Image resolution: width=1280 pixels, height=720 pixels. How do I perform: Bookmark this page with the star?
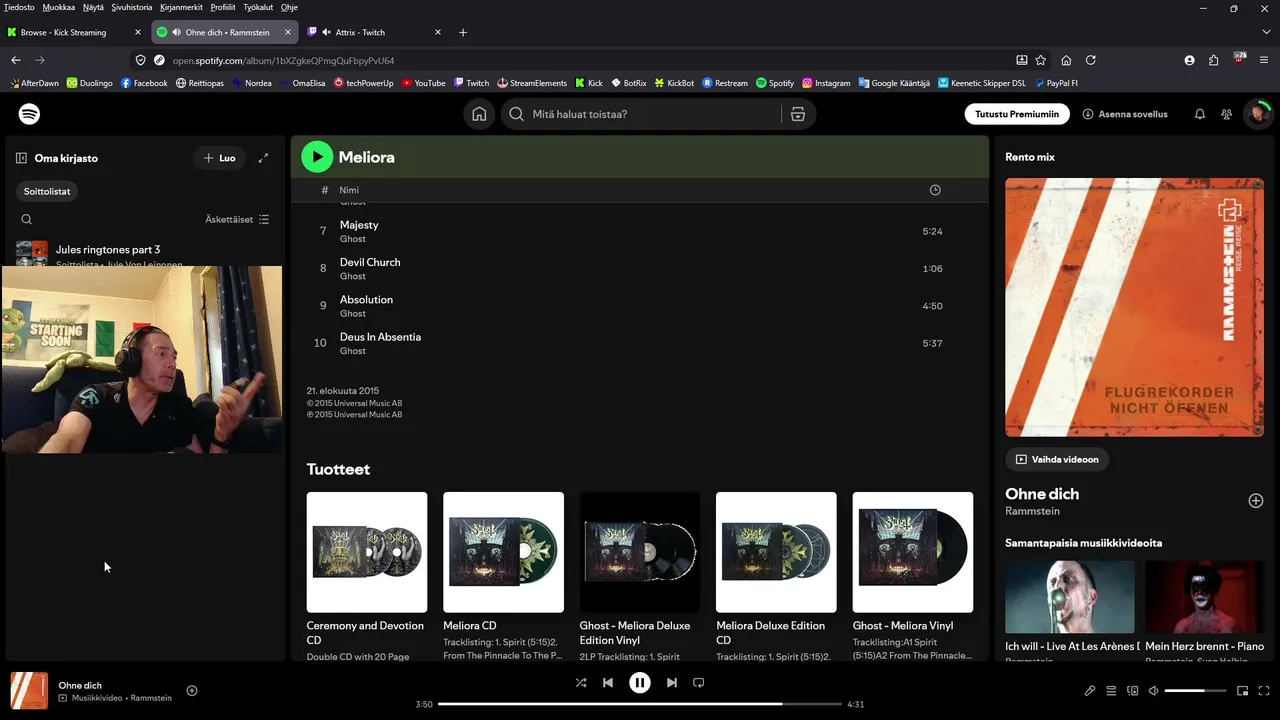click(x=1041, y=60)
